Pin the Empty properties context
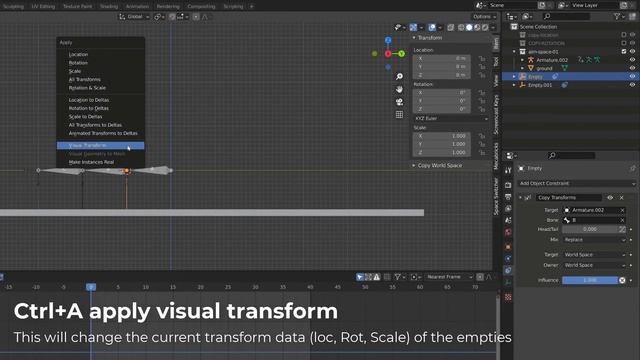This screenshot has width=640, height=360. pos(632,168)
